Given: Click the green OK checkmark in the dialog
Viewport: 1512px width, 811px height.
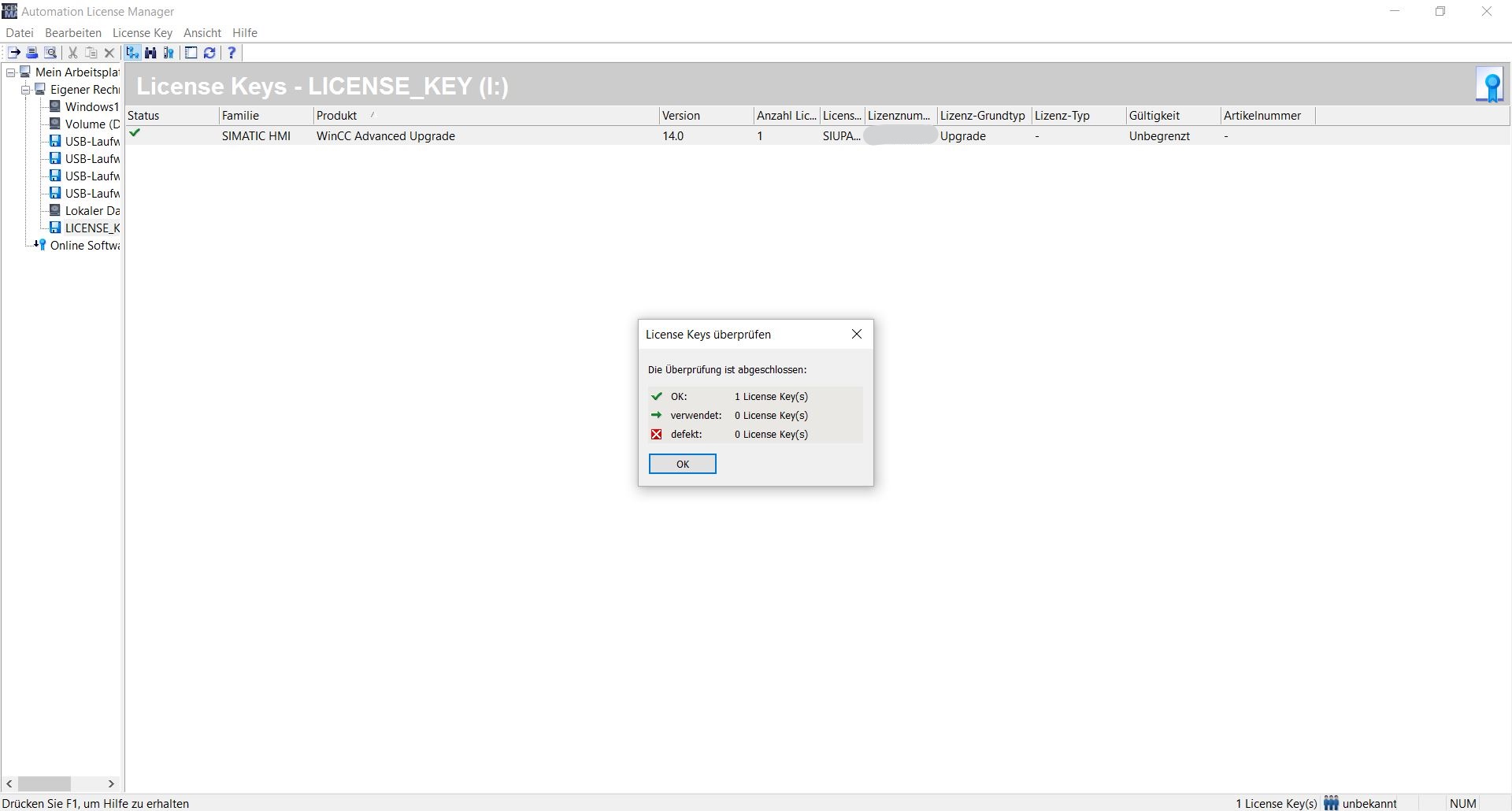Looking at the screenshot, I should click(x=657, y=396).
